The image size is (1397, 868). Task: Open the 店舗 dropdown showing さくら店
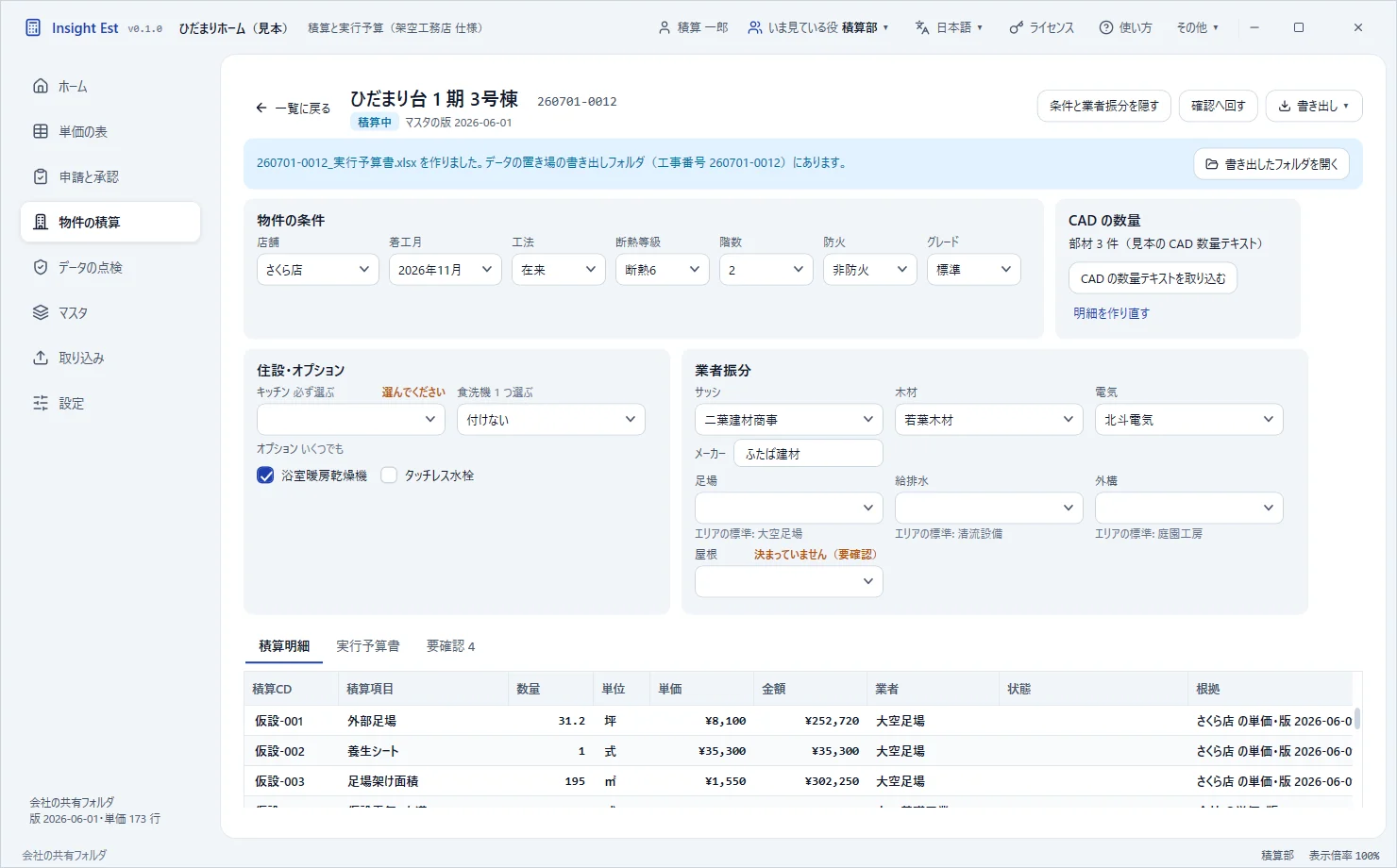click(x=318, y=270)
